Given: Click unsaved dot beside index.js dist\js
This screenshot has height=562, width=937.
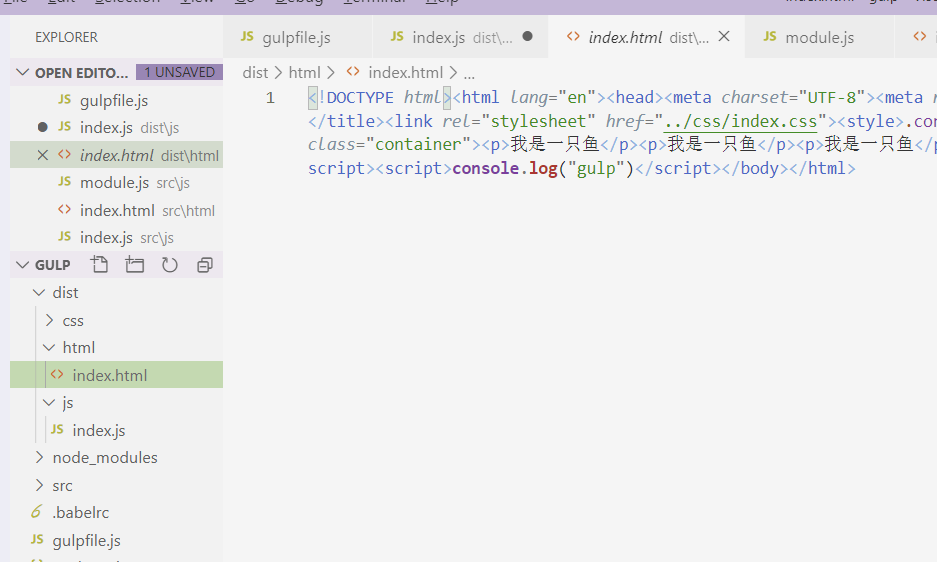Looking at the screenshot, I should pos(42,127).
